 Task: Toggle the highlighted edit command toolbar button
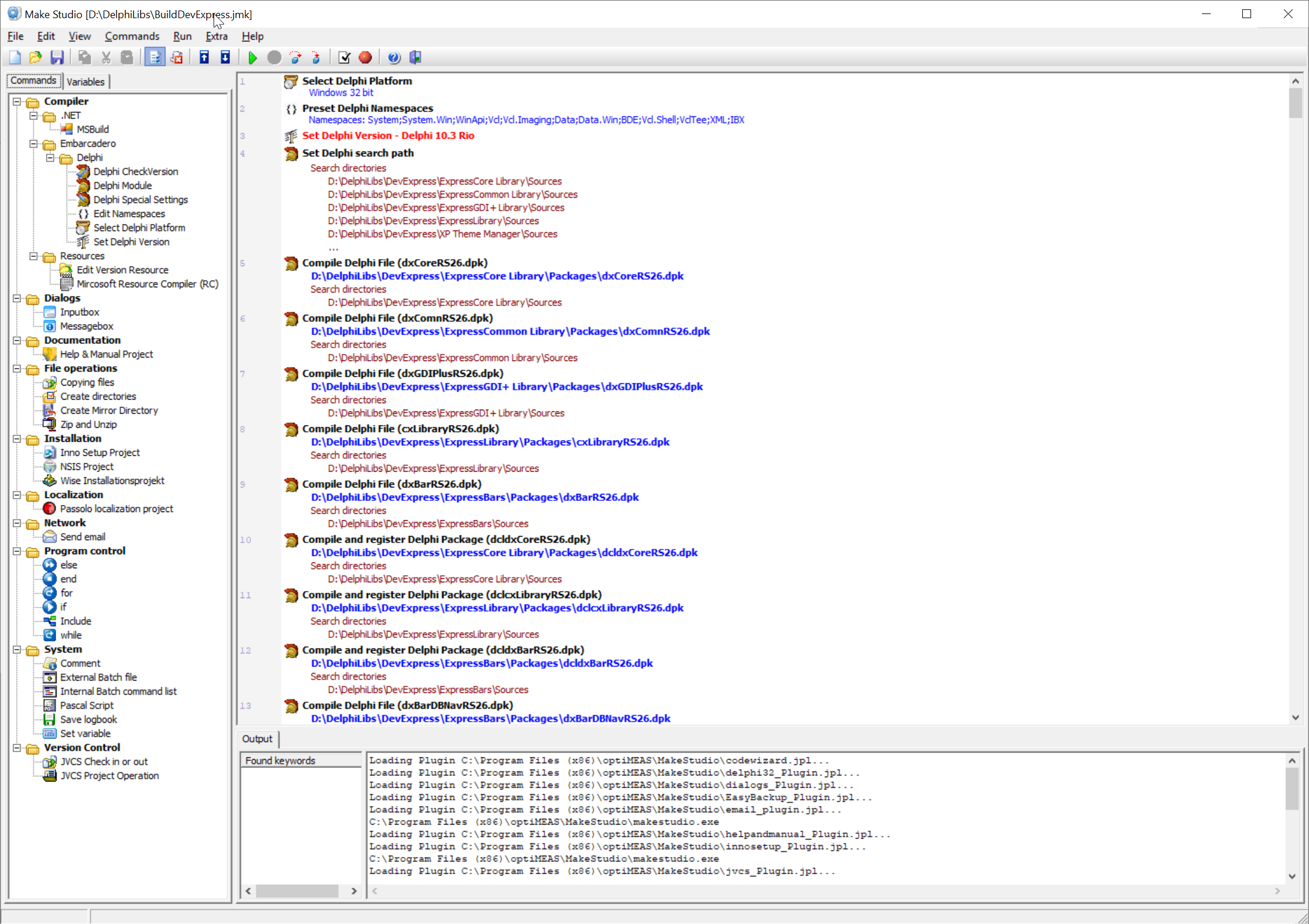[x=155, y=57]
